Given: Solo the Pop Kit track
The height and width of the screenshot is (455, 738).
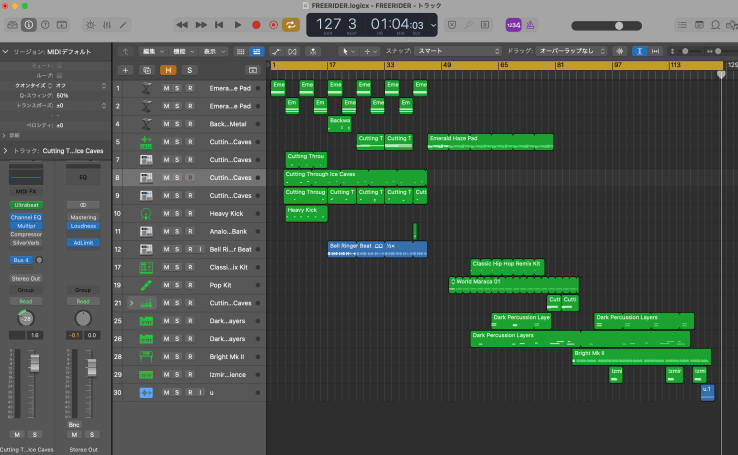Looking at the screenshot, I should point(178,285).
